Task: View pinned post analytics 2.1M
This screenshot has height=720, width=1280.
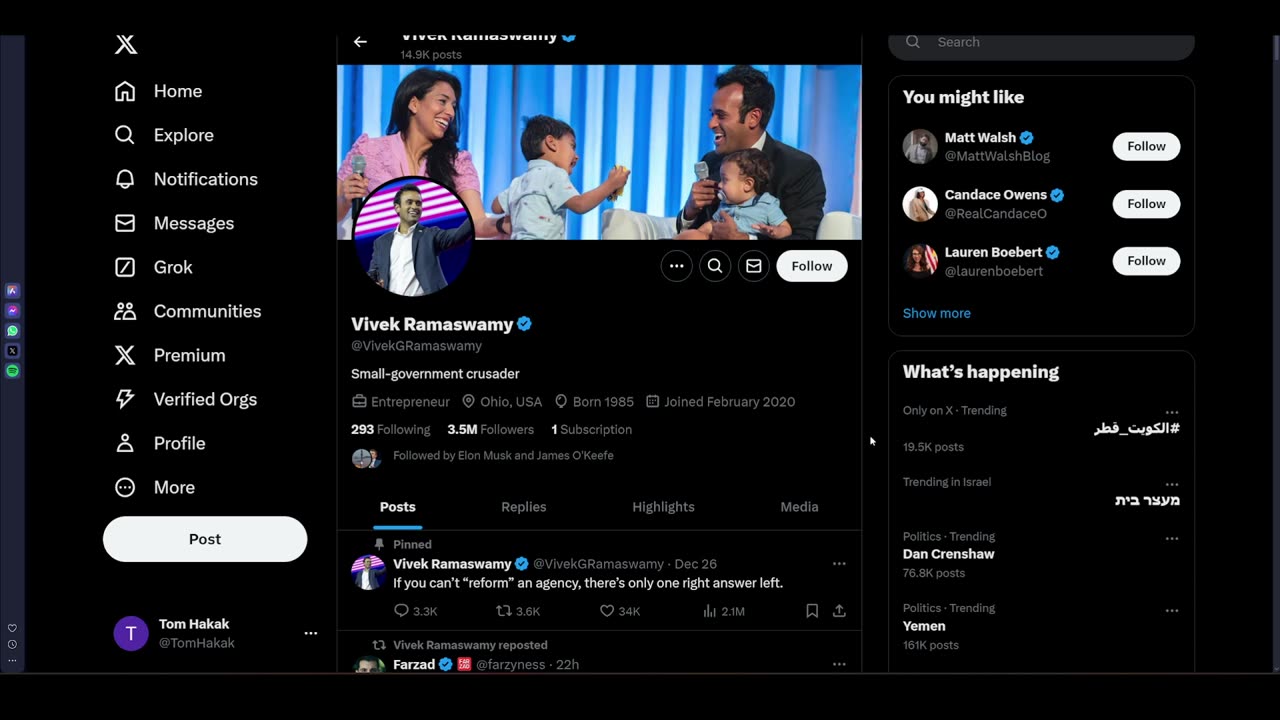Action: pos(724,611)
